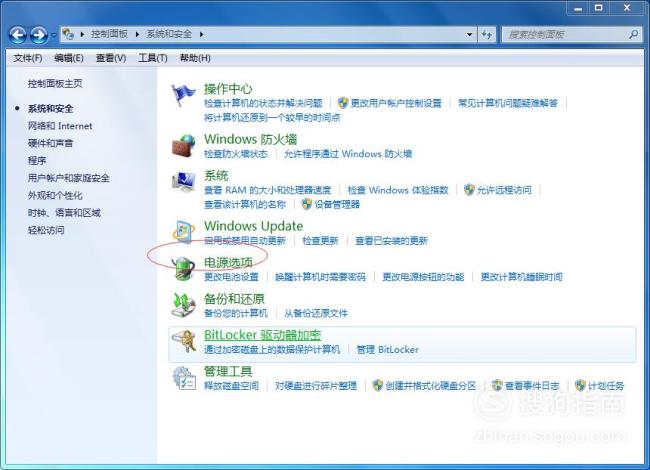This screenshot has width=650, height=470.
Task: Open the 编辑(E) menu
Action: [69, 58]
